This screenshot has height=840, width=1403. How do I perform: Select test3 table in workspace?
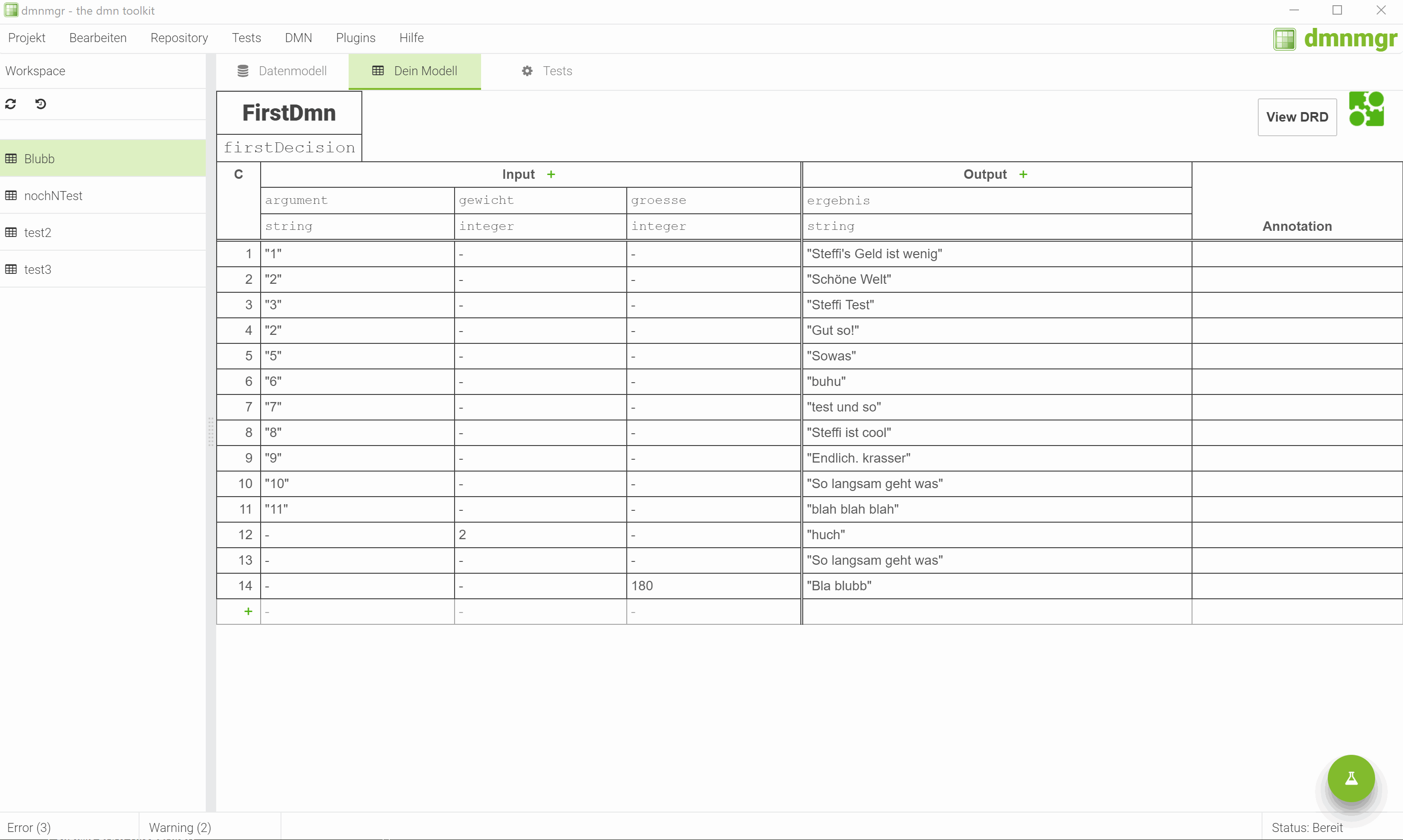(37, 270)
